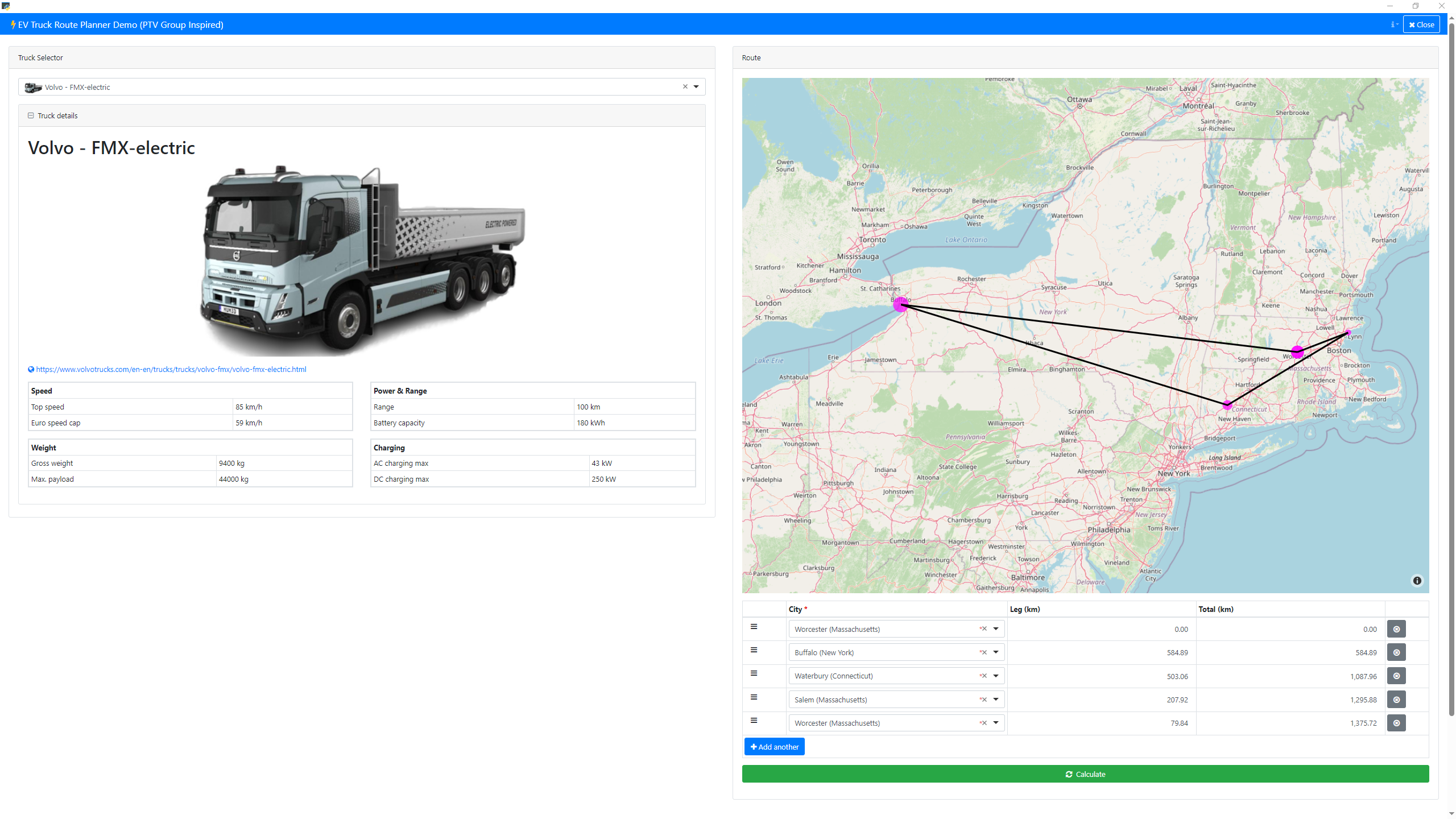Click the remove button on the last Worcester row
The height and width of the screenshot is (819, 1456).
point(1396,723)
